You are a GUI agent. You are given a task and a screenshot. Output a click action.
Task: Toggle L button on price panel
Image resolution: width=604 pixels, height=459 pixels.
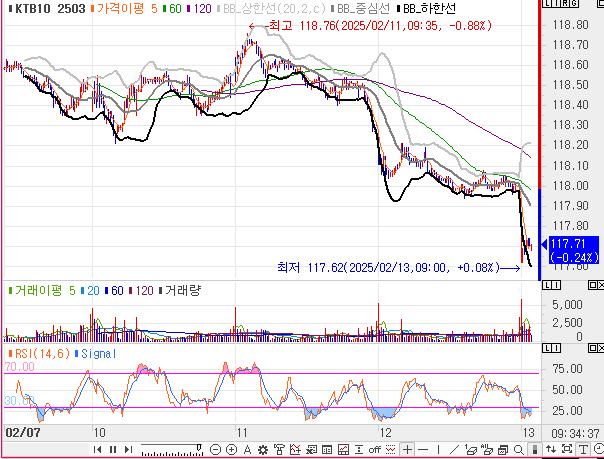(x=547, y=3)
